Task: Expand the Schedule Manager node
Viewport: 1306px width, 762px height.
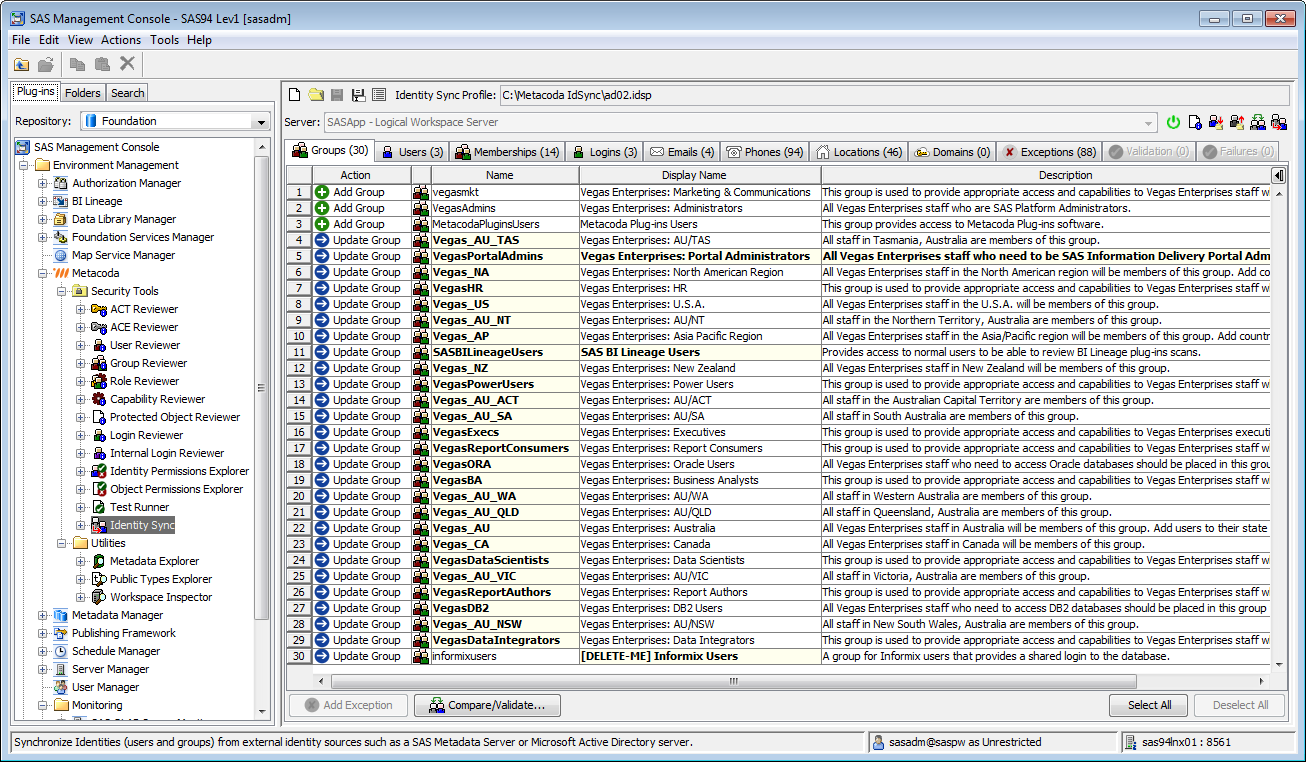Action: 43,651
